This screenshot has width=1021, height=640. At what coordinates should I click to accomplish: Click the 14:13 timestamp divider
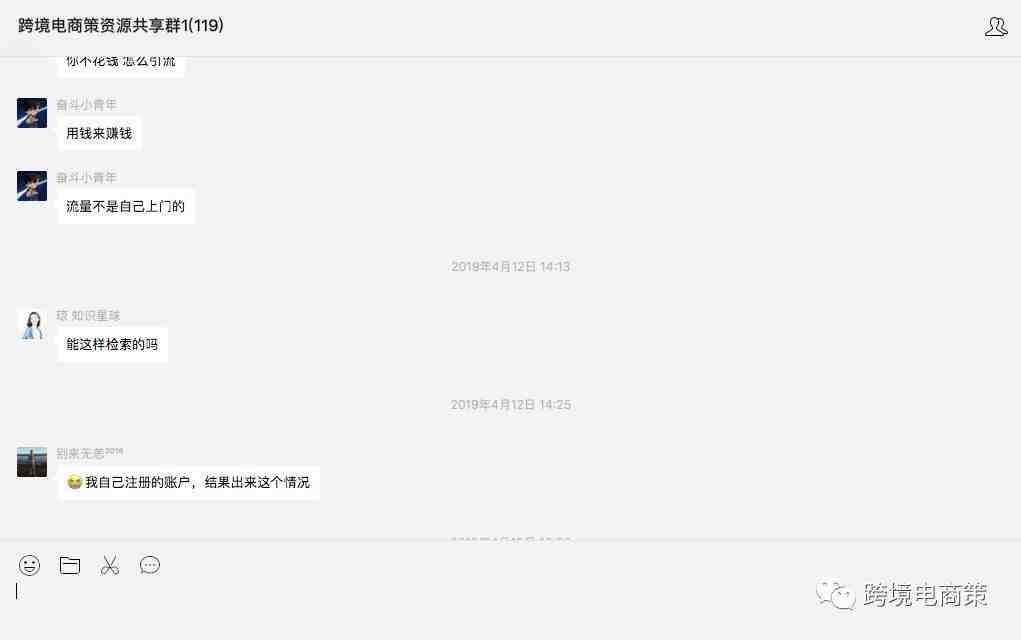(510, 266)
